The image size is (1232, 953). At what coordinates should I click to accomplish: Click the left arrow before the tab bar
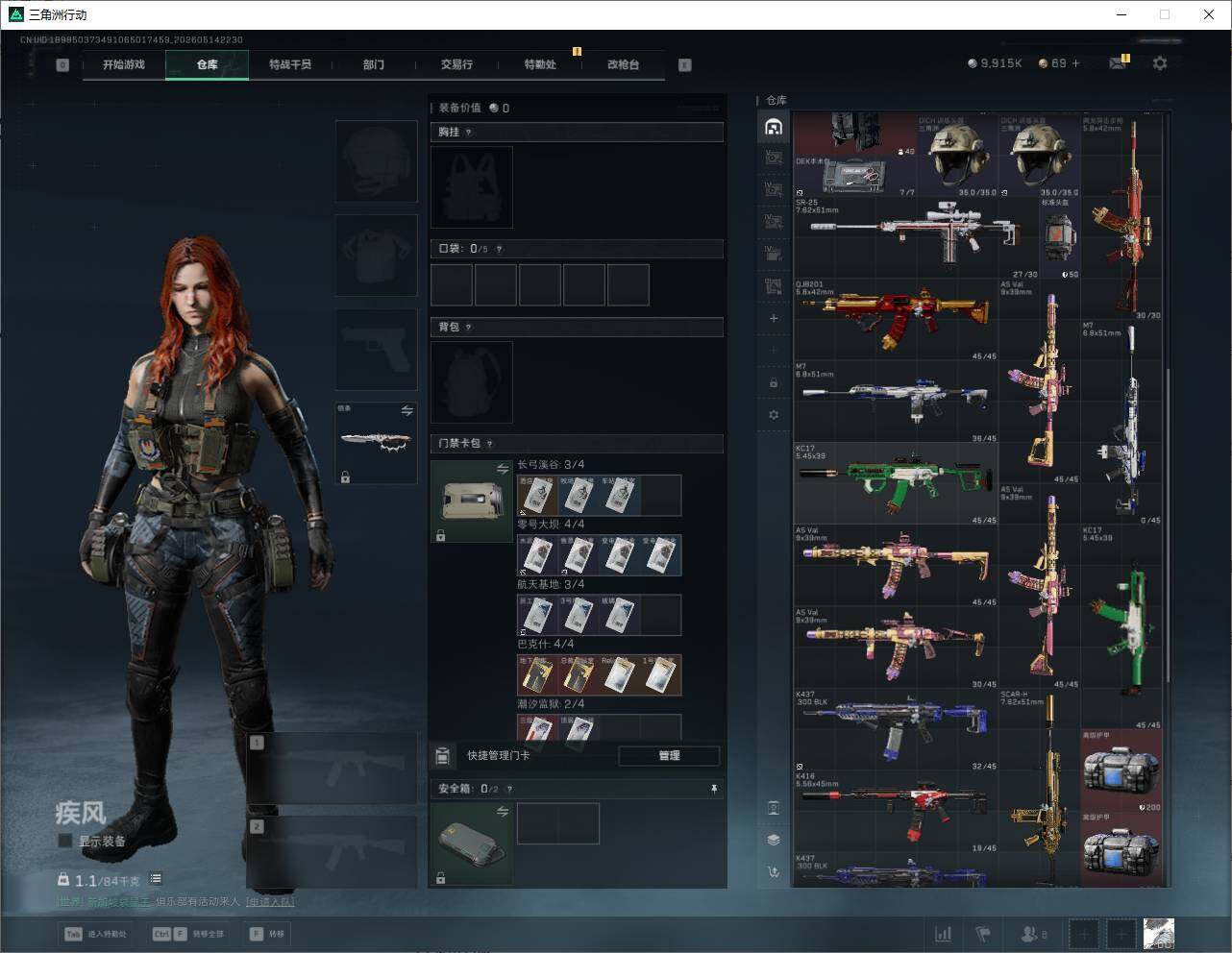(62, 65)
